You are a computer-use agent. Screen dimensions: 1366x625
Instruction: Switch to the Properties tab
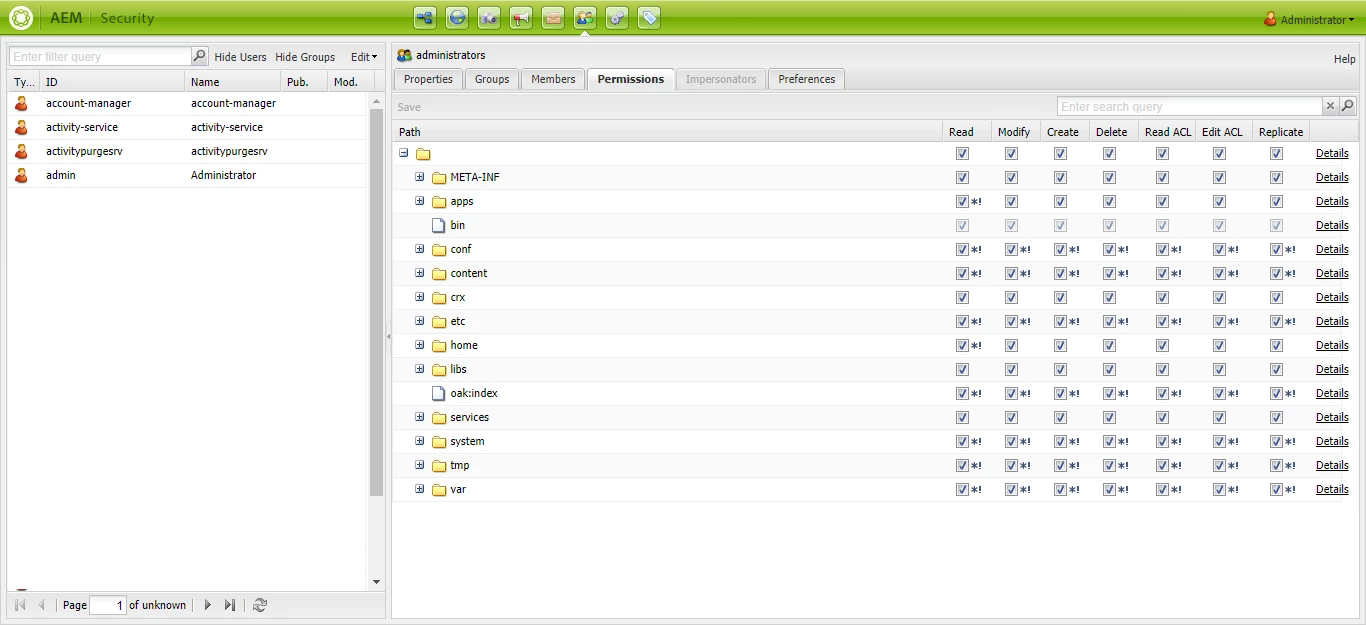[428, 79]
